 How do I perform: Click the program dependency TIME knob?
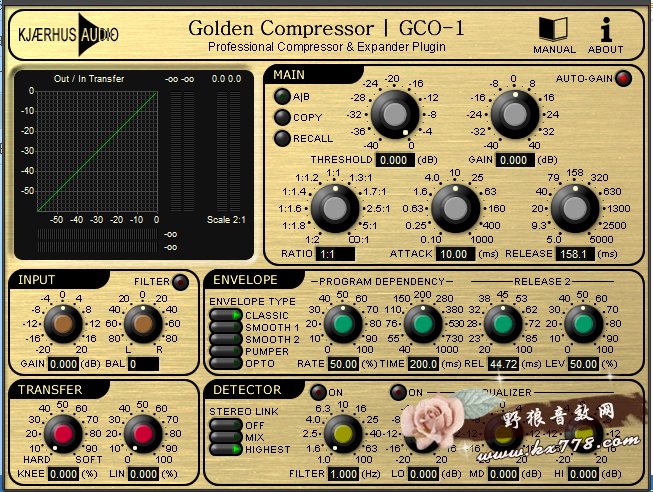(423, 324)
